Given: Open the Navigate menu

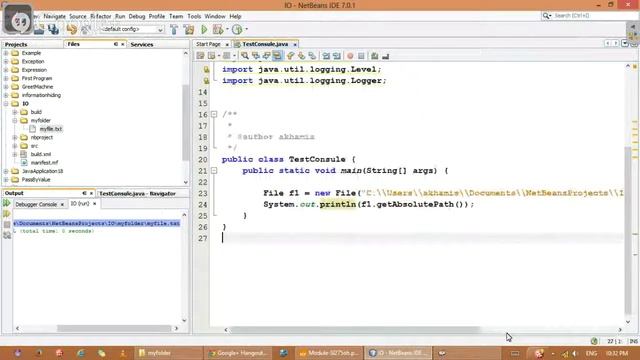Looking at the screenshot, I should pos(55,16).
